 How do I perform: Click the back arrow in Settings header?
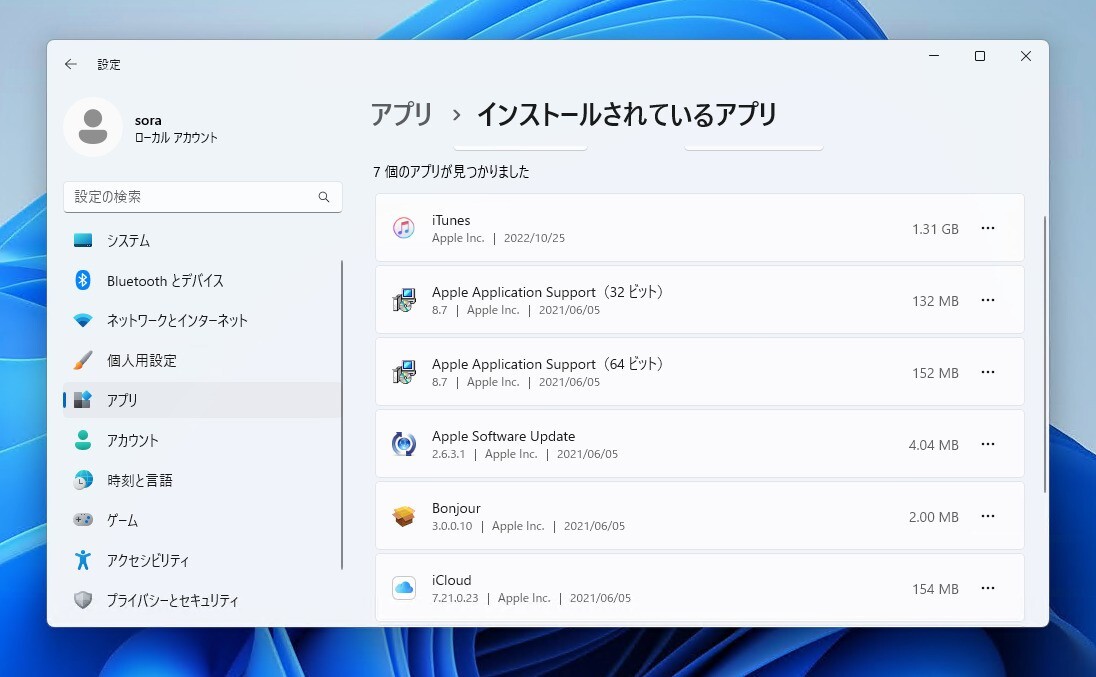click(71, 64)
